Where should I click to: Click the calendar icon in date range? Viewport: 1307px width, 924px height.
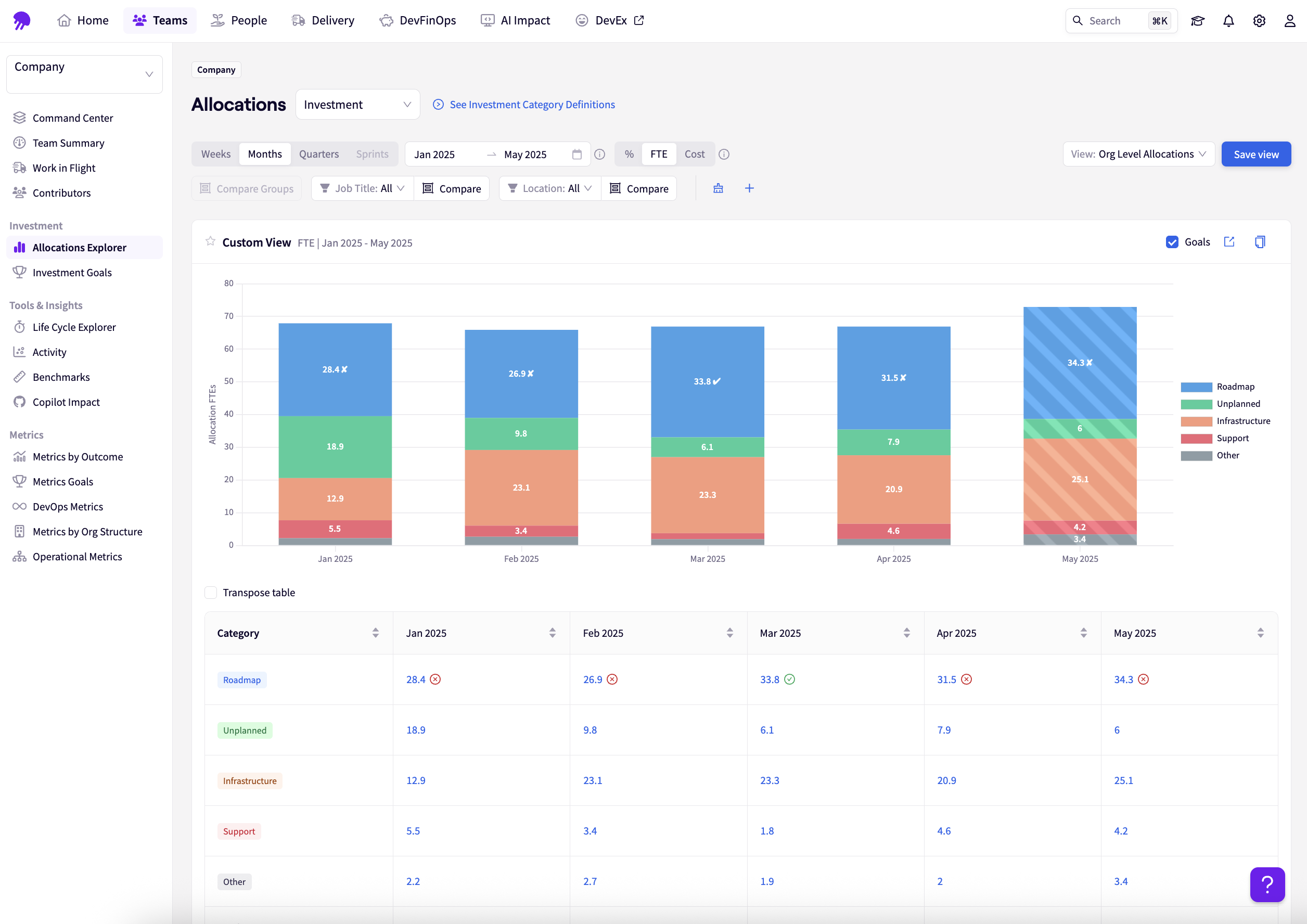(x=576, y=155)
